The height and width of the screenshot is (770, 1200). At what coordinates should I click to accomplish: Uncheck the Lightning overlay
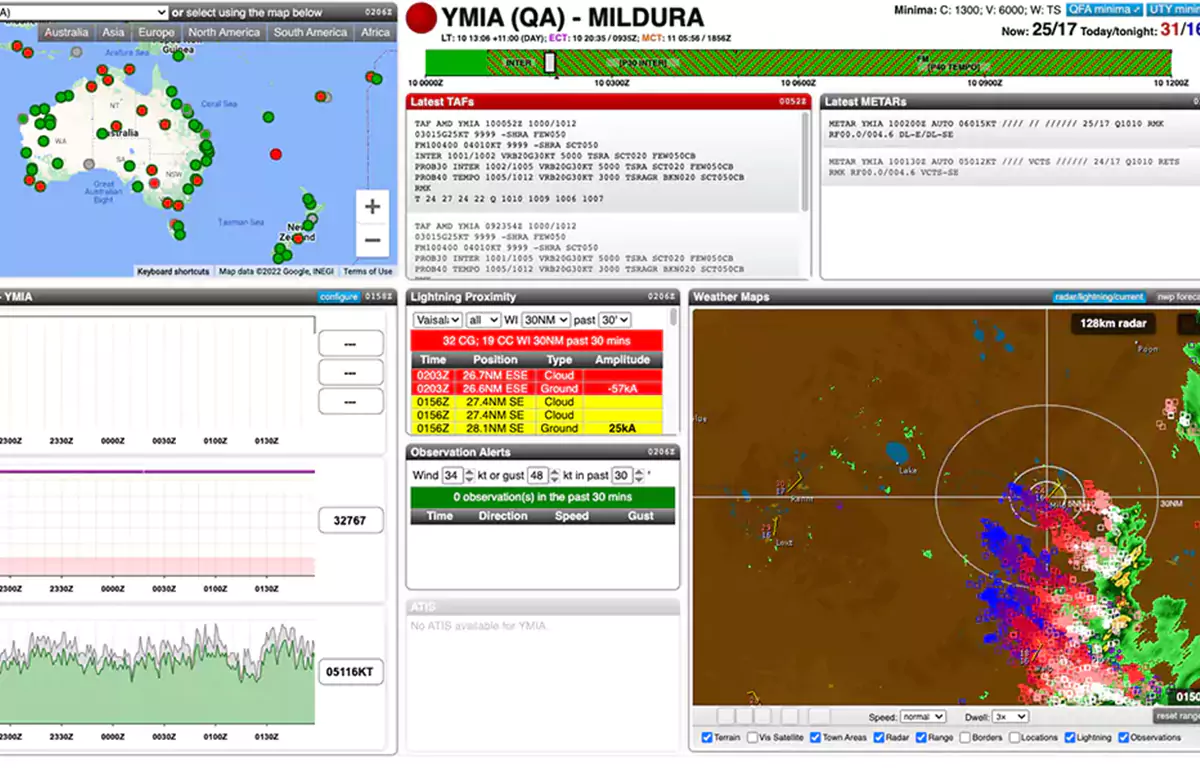coord(1070,738)
